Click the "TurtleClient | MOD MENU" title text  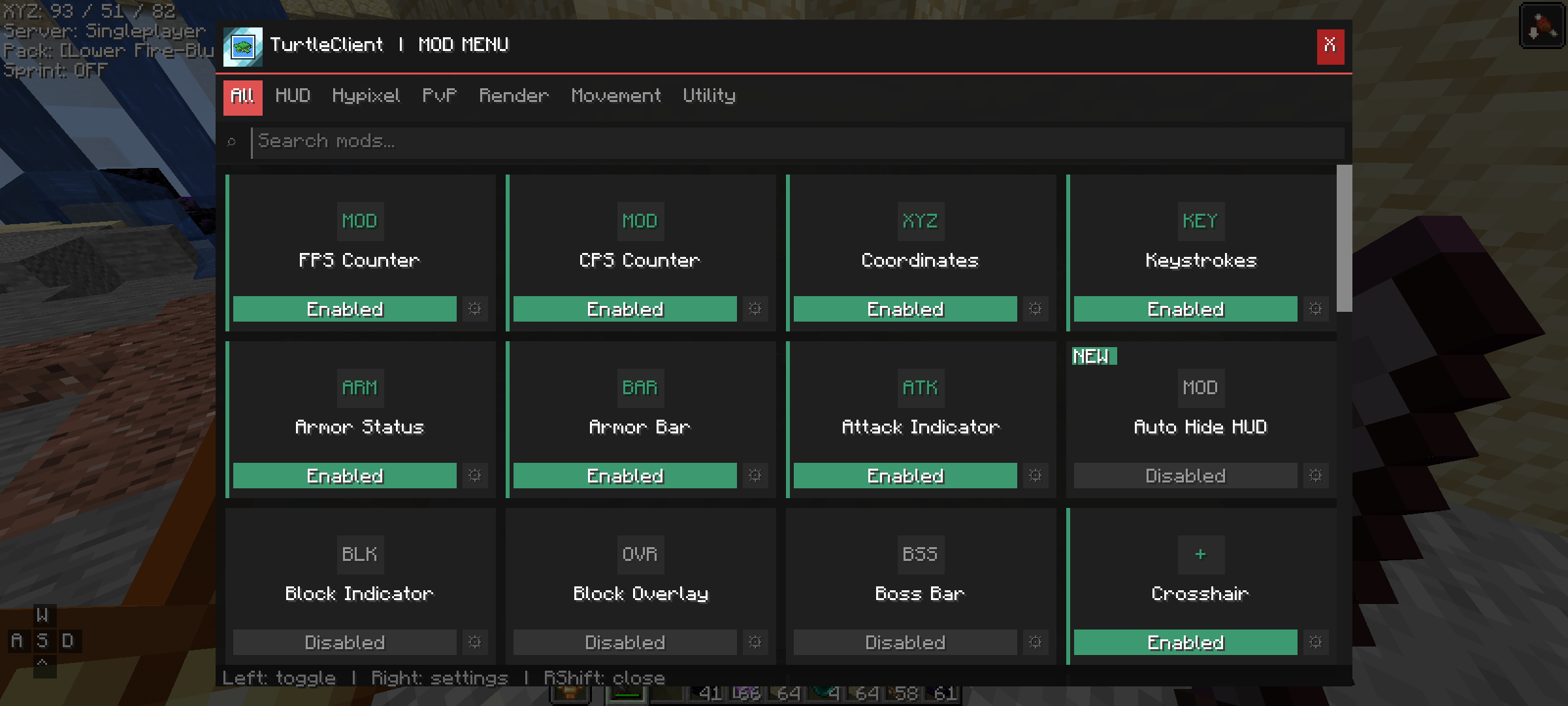(x=389, y=44)
